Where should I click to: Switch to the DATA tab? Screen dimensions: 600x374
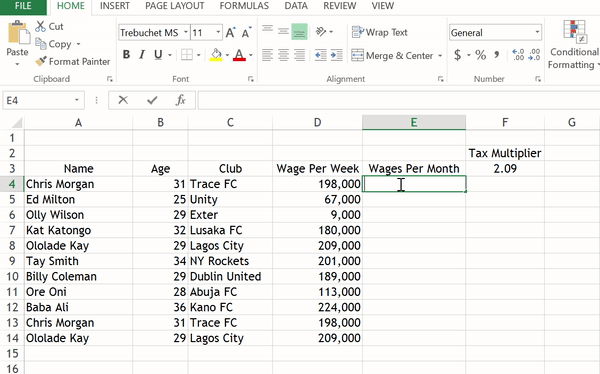296,6
